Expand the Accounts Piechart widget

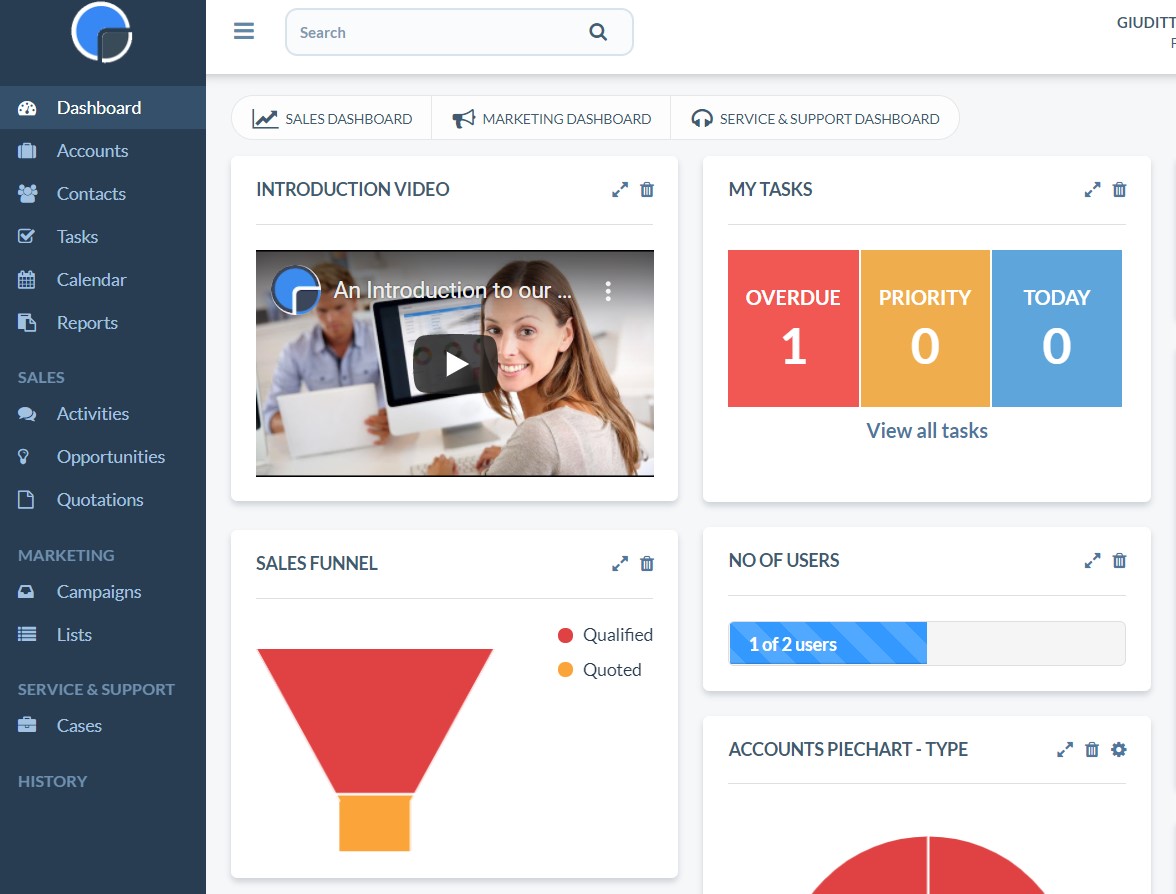point(1065,749)
